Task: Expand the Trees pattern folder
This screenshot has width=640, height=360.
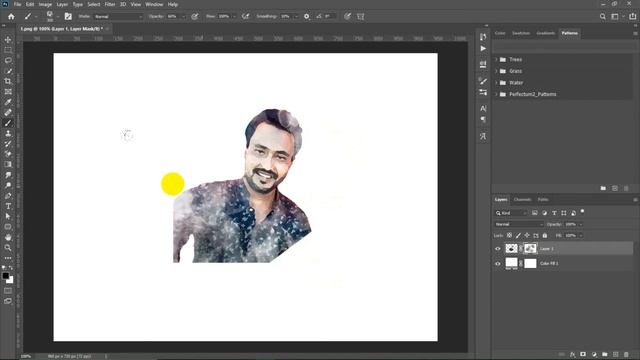Action: [x=496, y=60]
